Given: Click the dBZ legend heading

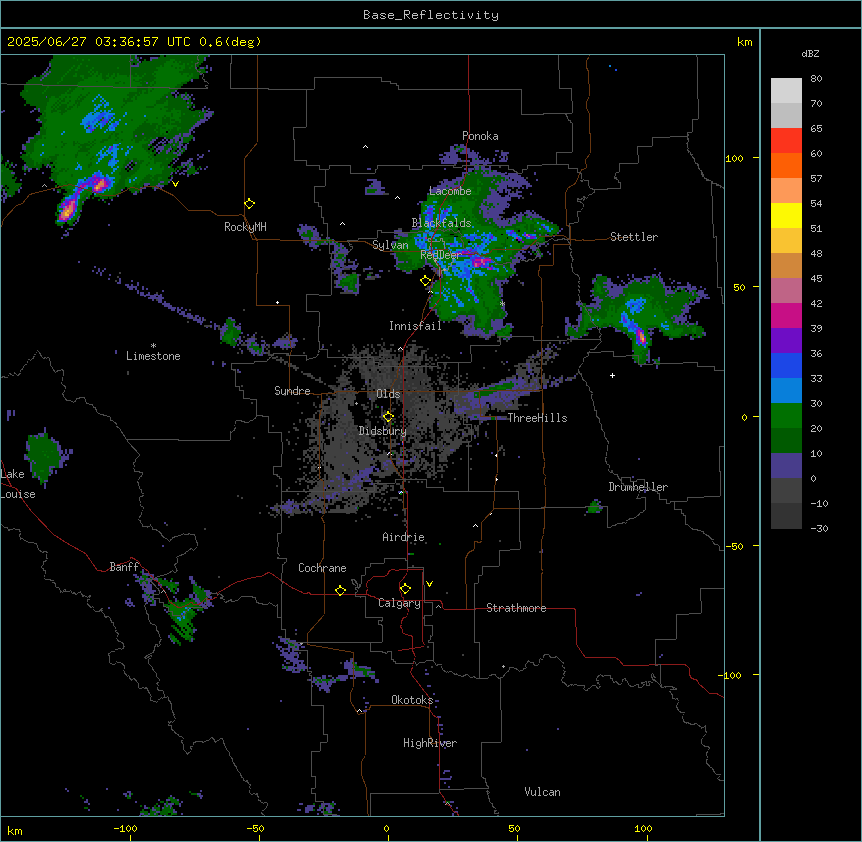Looking at the screenshot, I should click(x=810, y=53).
